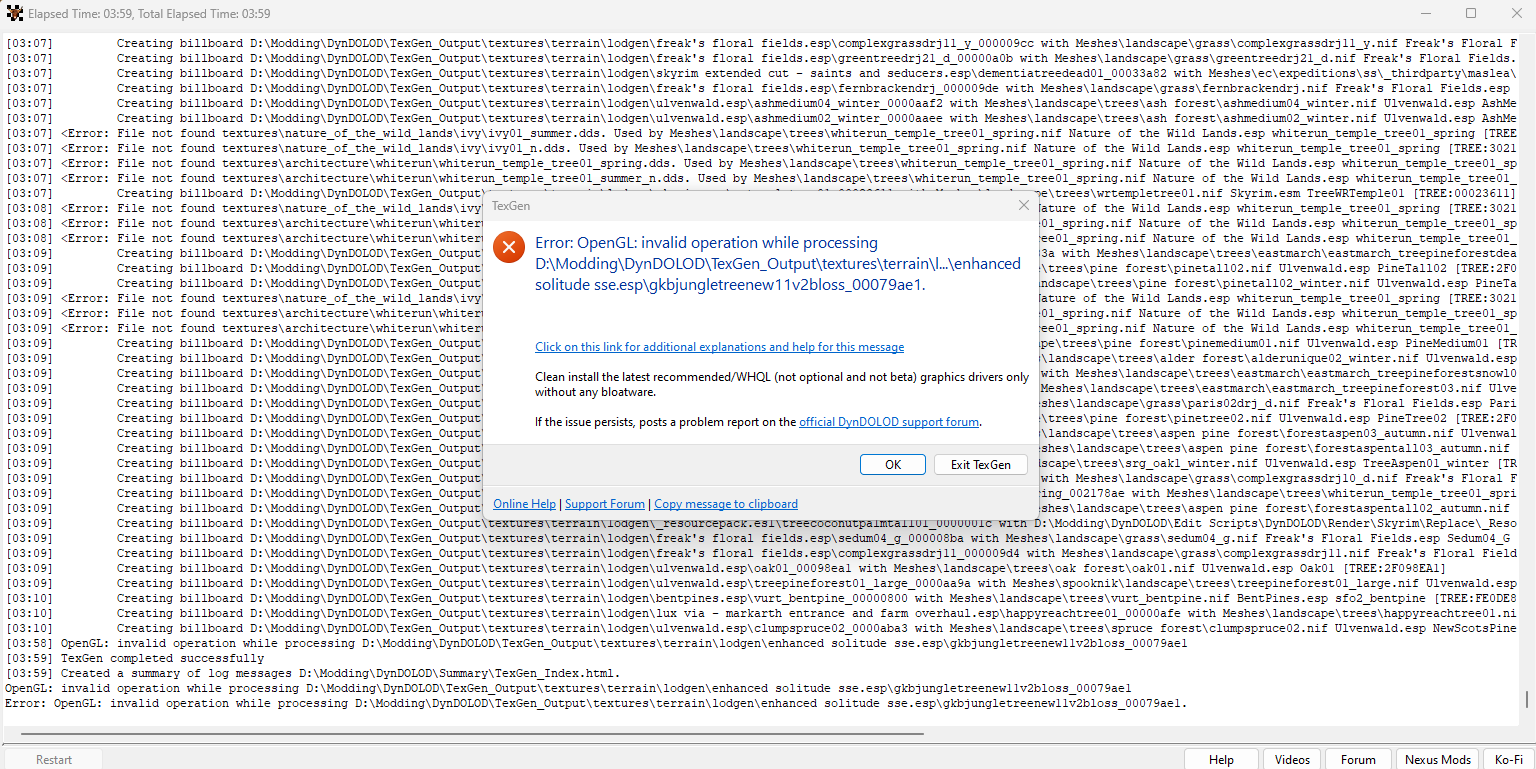Maximize the TexGen main window
The image size is (1536, 769).
tap(1471, 13)
